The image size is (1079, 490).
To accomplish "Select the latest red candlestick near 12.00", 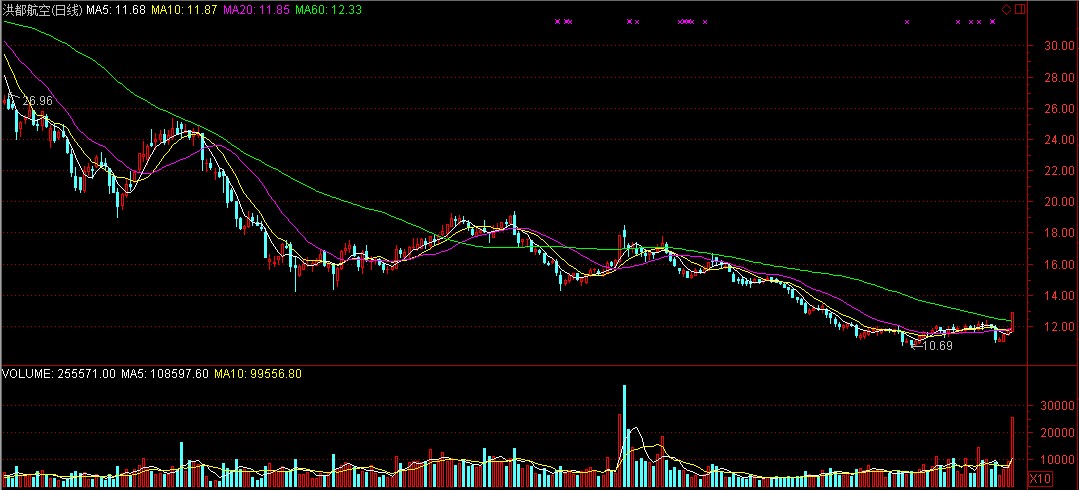I will pyautogui.click(x=1012, y=322).
